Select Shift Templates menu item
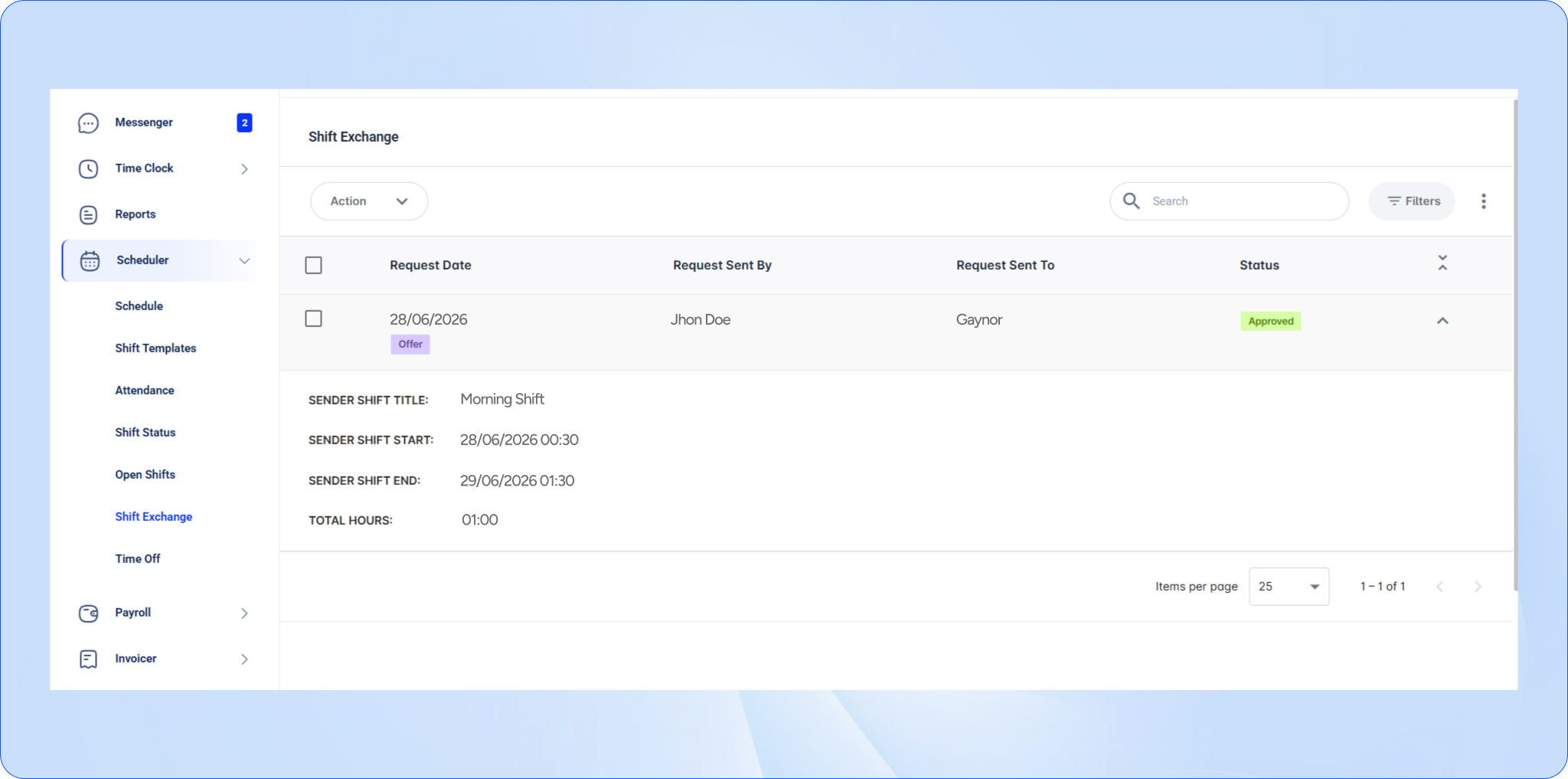1568x779 pixels. [155, 348]
